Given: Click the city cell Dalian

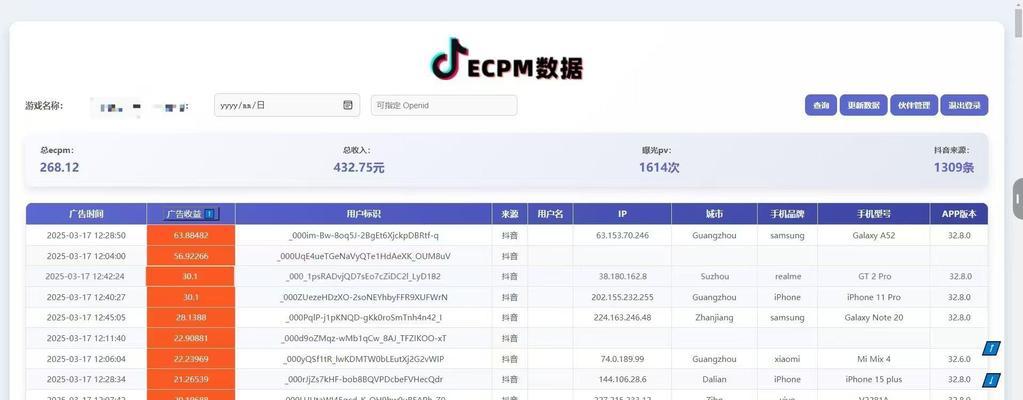Looking at the screenshot, I should (714, 379).
